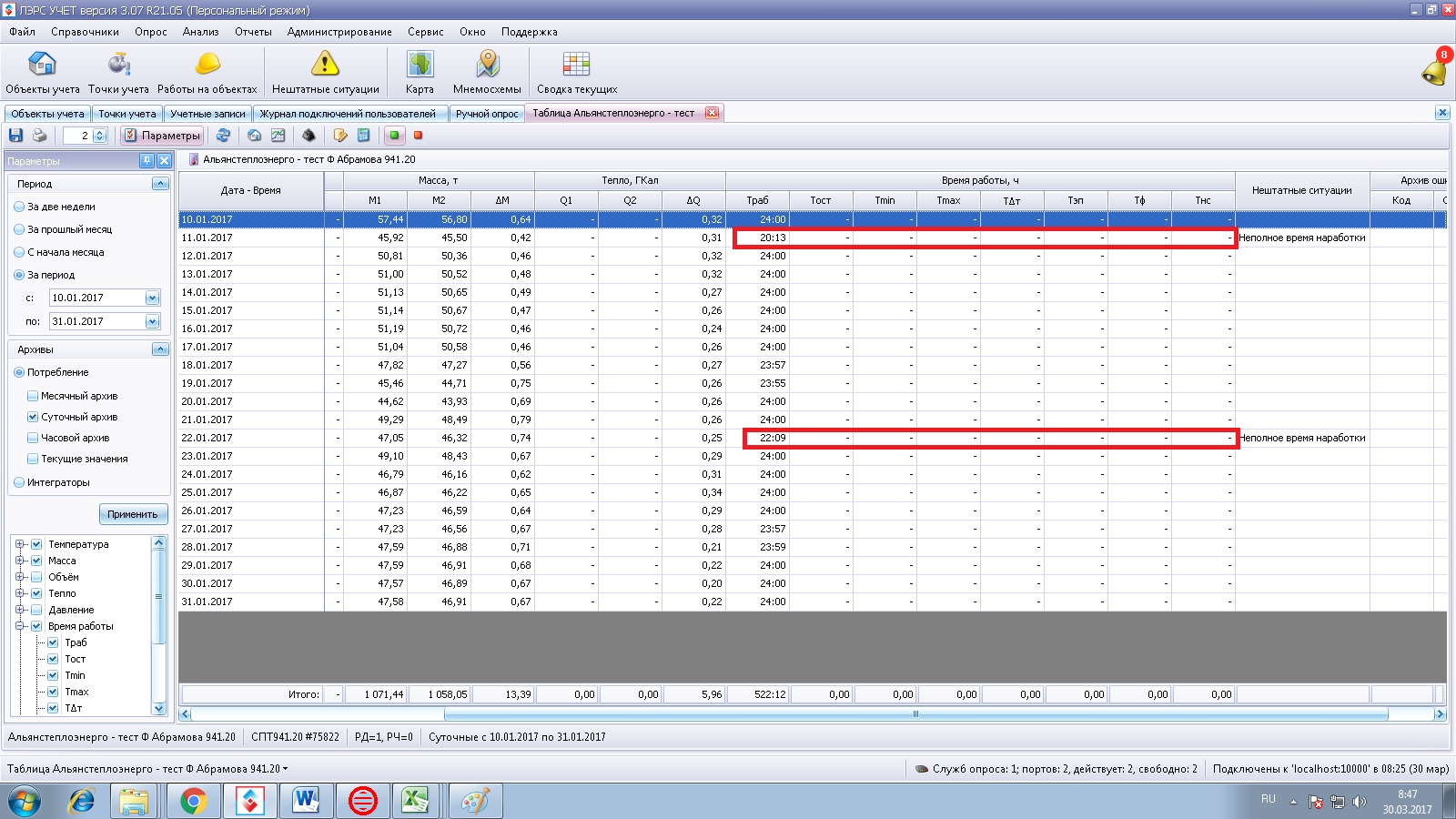Refresh table data with the blue arrows icon

click(x=223, y=136)
